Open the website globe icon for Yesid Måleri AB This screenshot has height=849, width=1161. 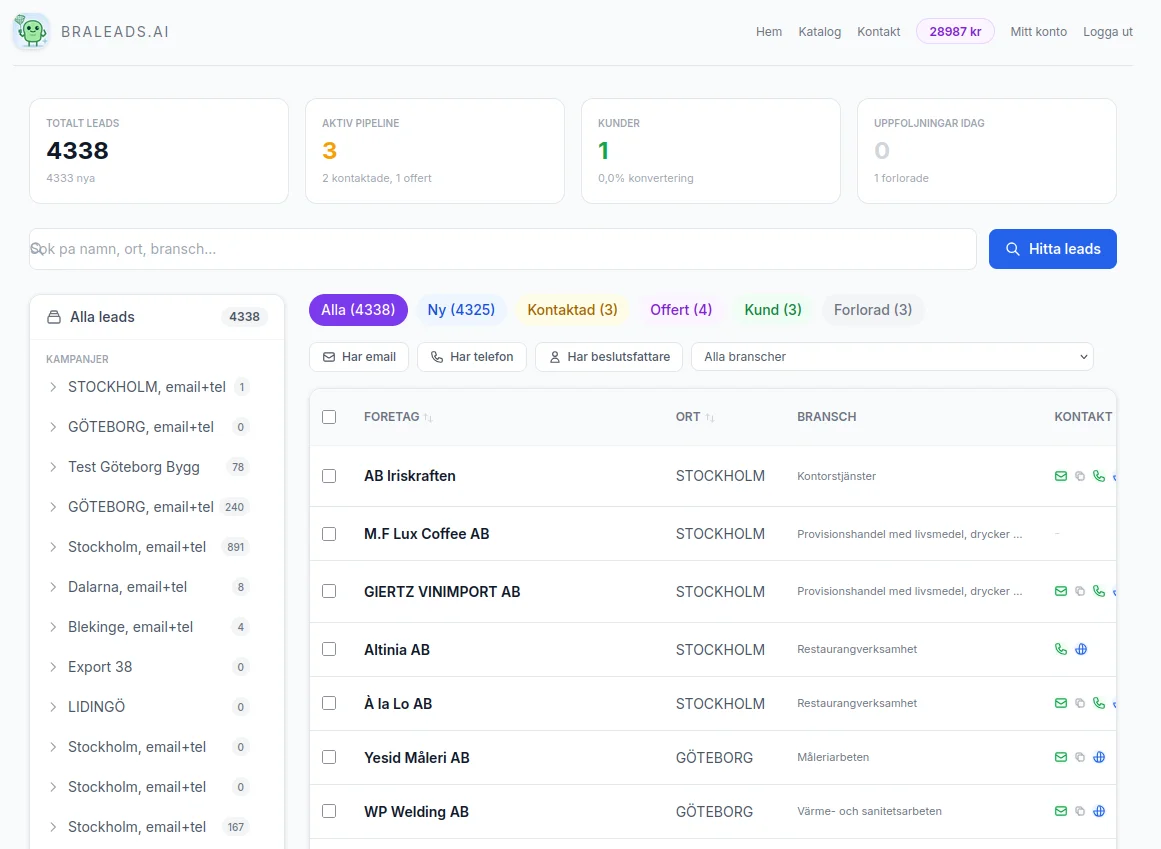1099,757
